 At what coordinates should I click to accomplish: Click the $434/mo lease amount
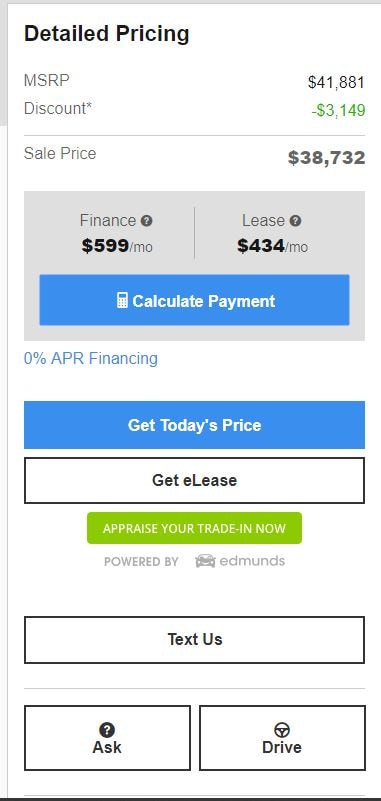click(272, 246)
